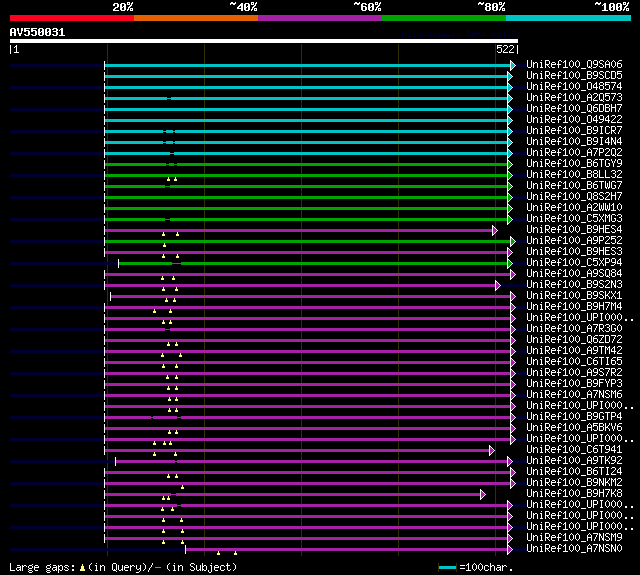Select the UniRef100_B9HES4 label
This screenshot has height=575, width=640.
point(574,230)
